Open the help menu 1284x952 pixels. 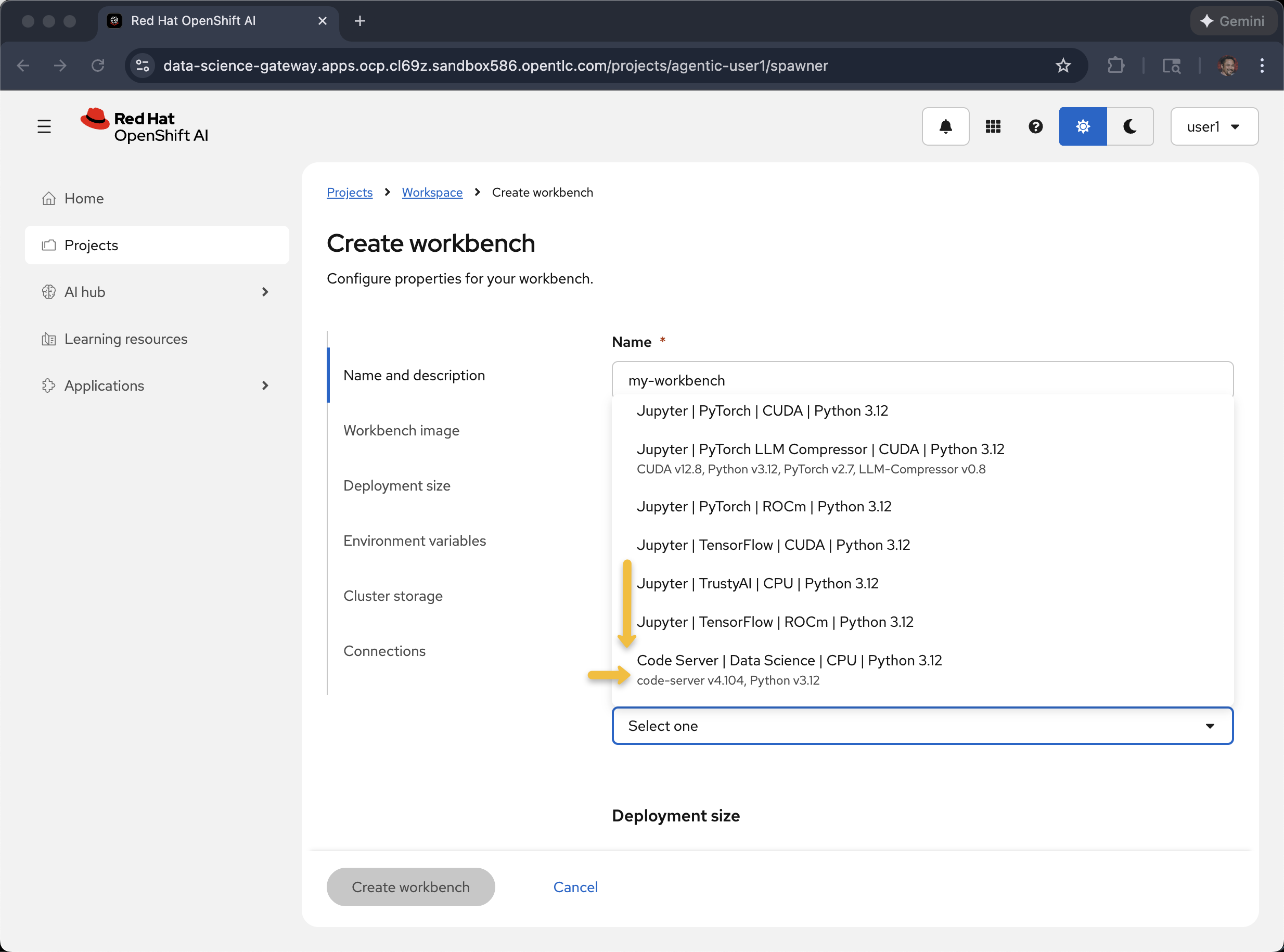1035,126
